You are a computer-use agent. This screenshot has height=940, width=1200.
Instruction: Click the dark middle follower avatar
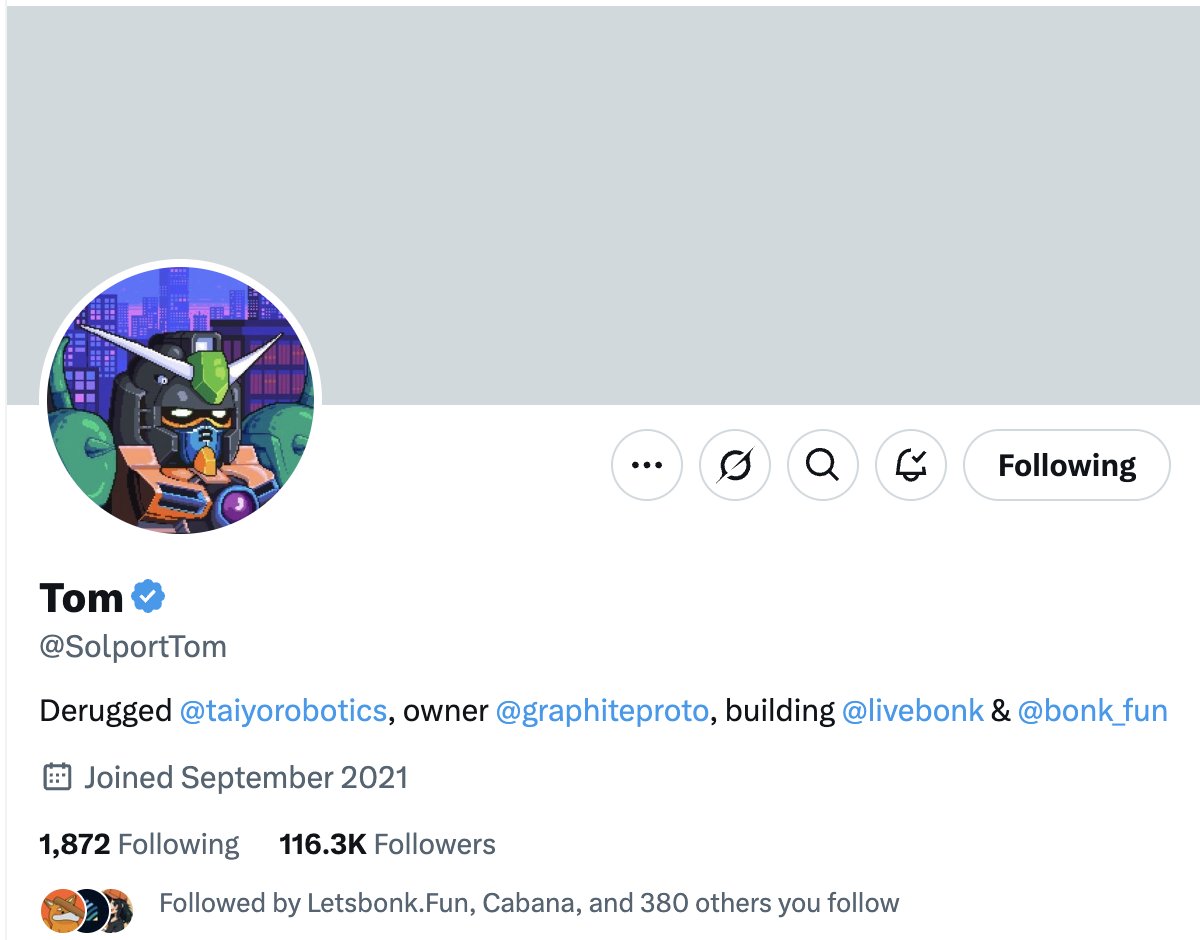coord(89,910)
